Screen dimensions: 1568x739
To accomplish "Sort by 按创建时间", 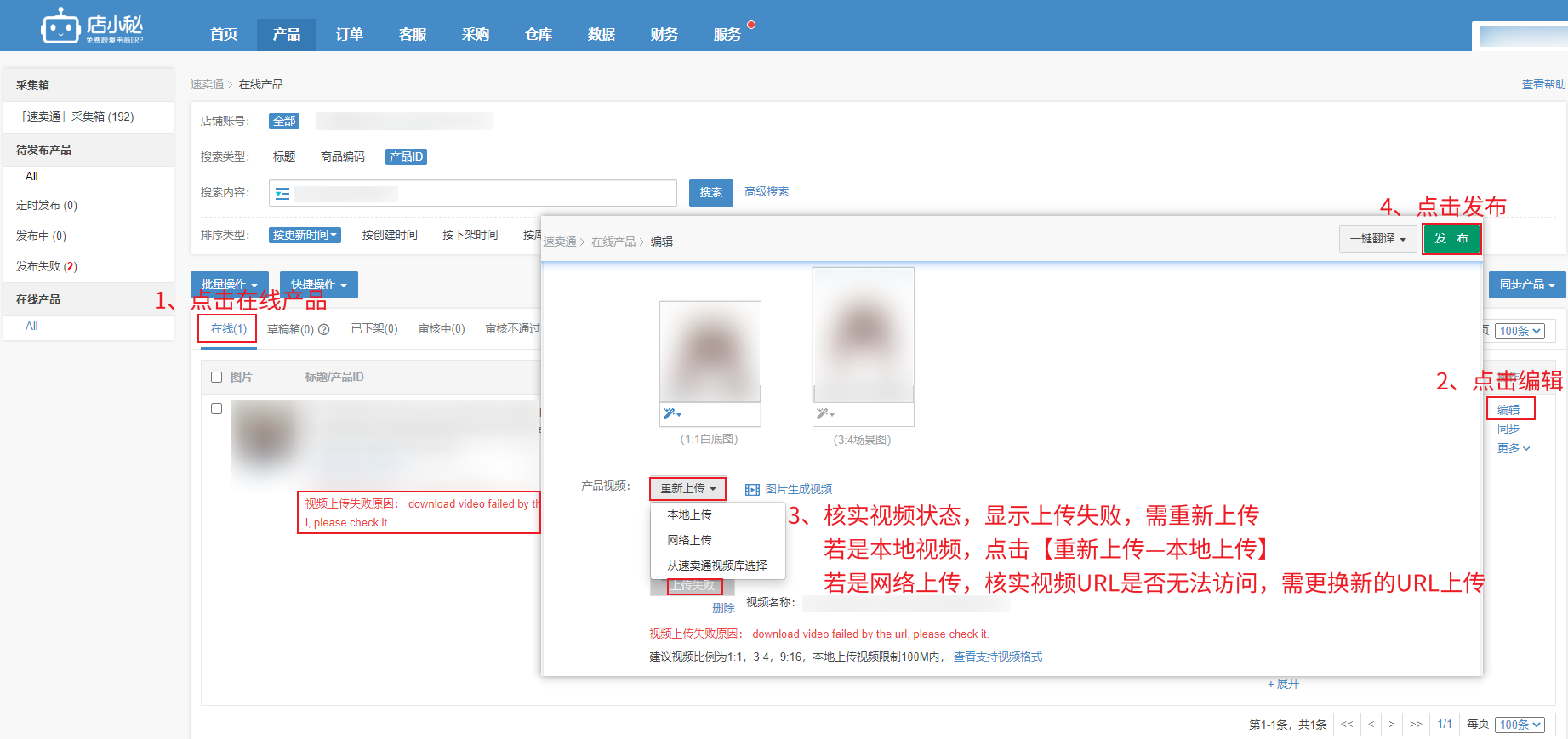I will coord(390,236).
